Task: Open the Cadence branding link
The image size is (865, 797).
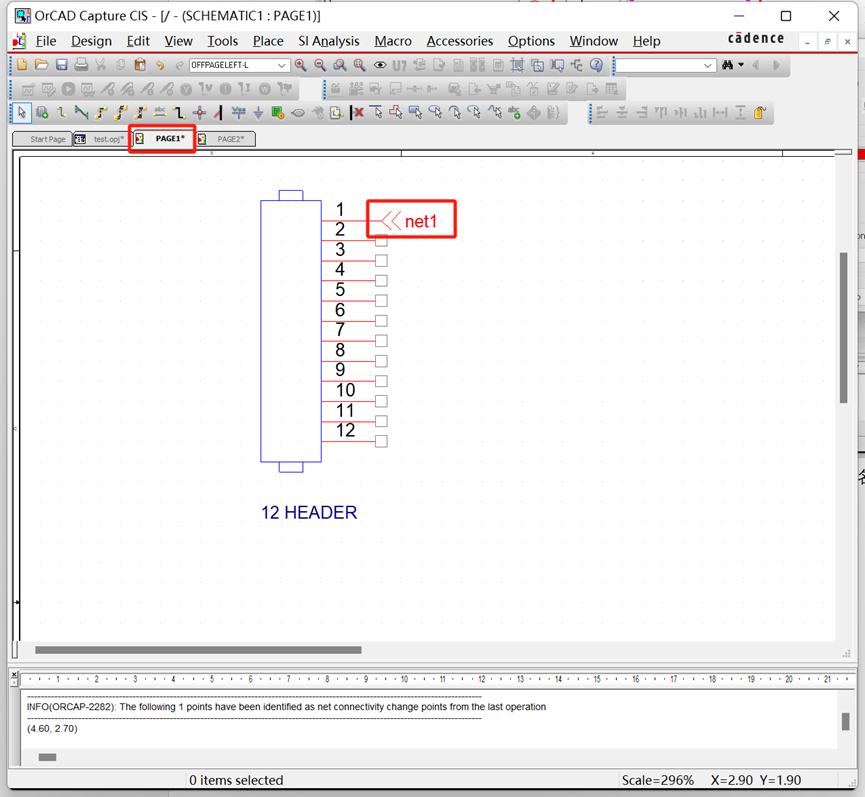Action: [755, 38]
